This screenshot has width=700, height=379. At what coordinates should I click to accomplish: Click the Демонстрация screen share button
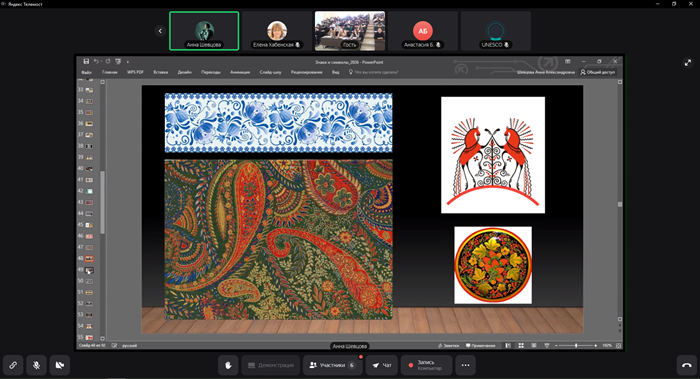pyautogui.click(x=271, y=365)
